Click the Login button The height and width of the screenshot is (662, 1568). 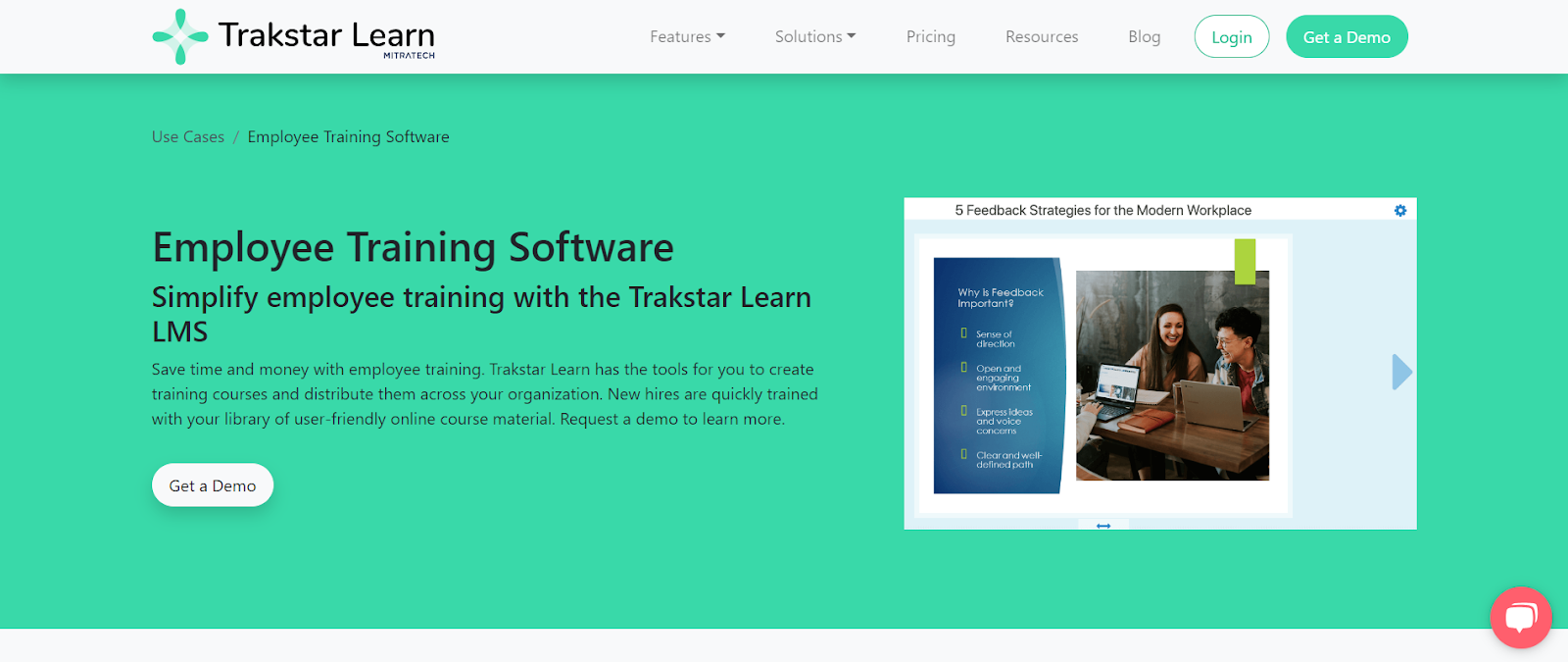(x=1232, y=36)
